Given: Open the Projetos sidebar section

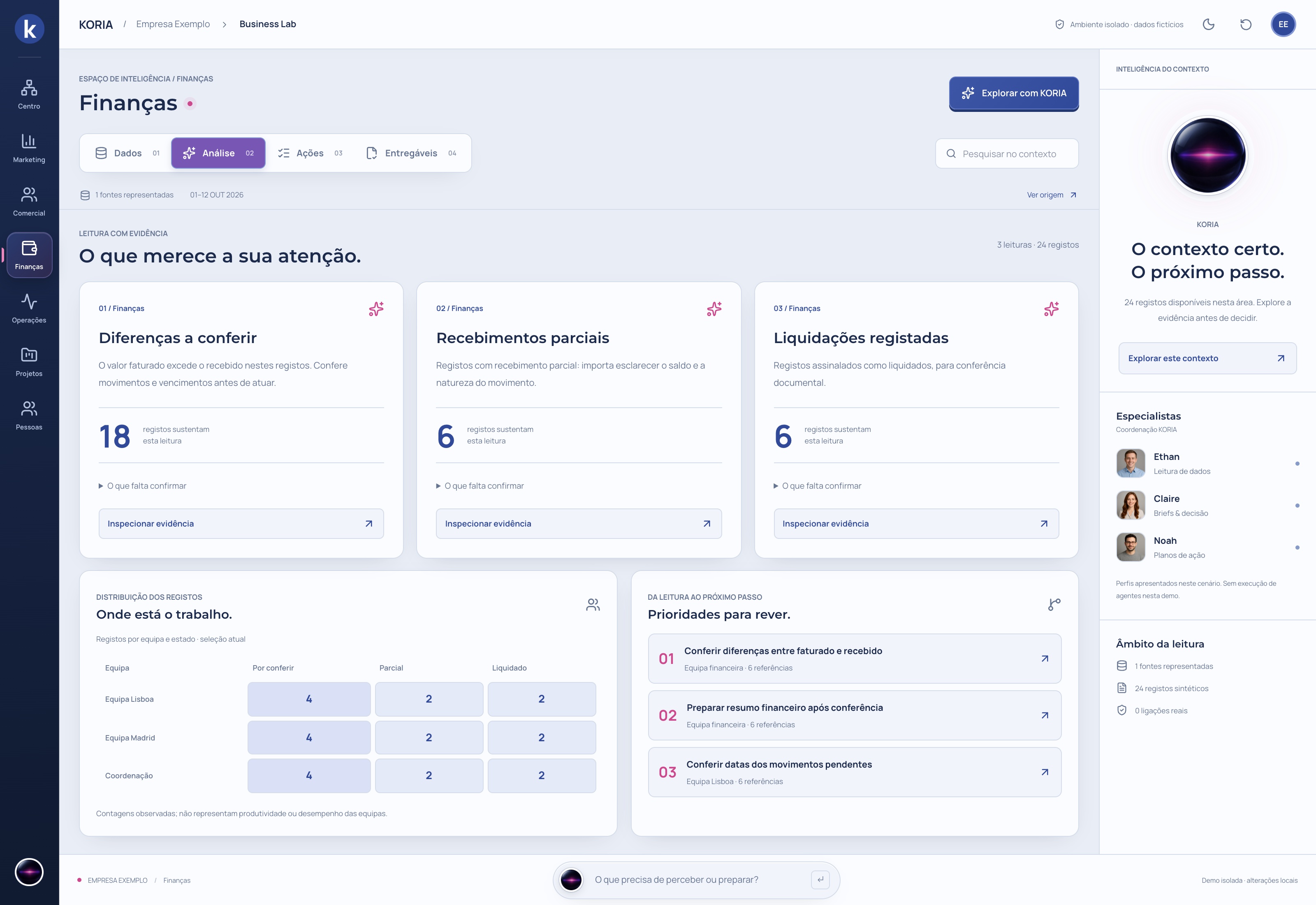Looking at the screenshot, I should click(x=29, y=362).
